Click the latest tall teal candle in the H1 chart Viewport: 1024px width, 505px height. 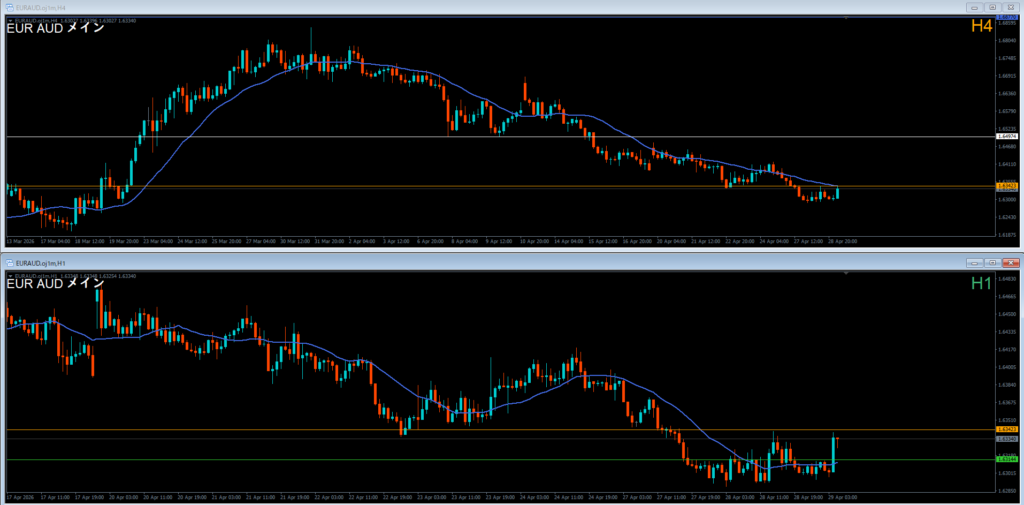(x=833, y=452)
